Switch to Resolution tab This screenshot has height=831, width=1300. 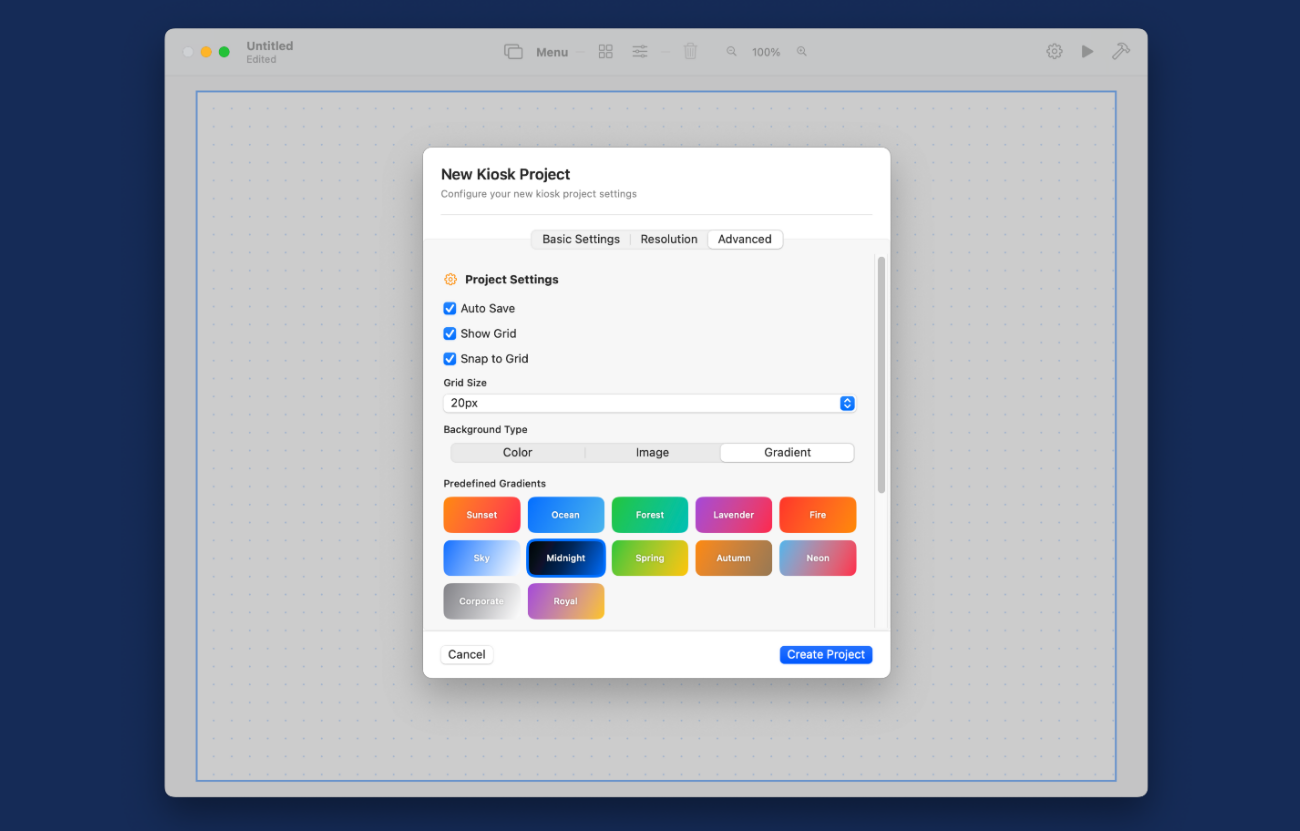(x=669, y=239)
